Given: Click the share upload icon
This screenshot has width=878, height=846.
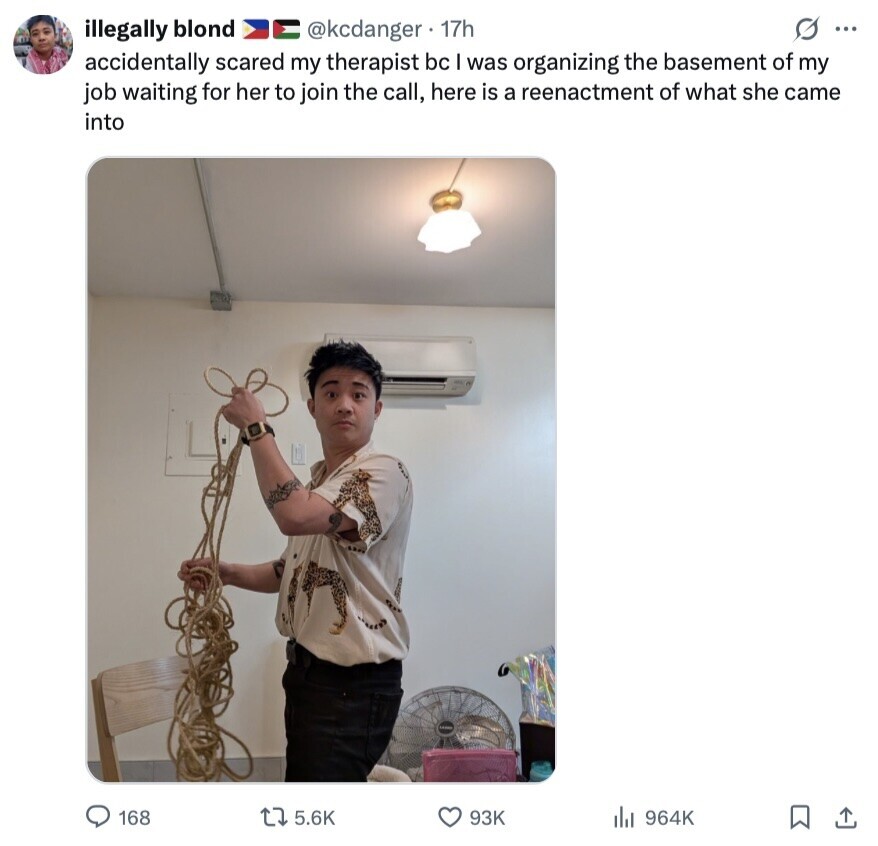Looking at the screenshot, I should (846, 817).
